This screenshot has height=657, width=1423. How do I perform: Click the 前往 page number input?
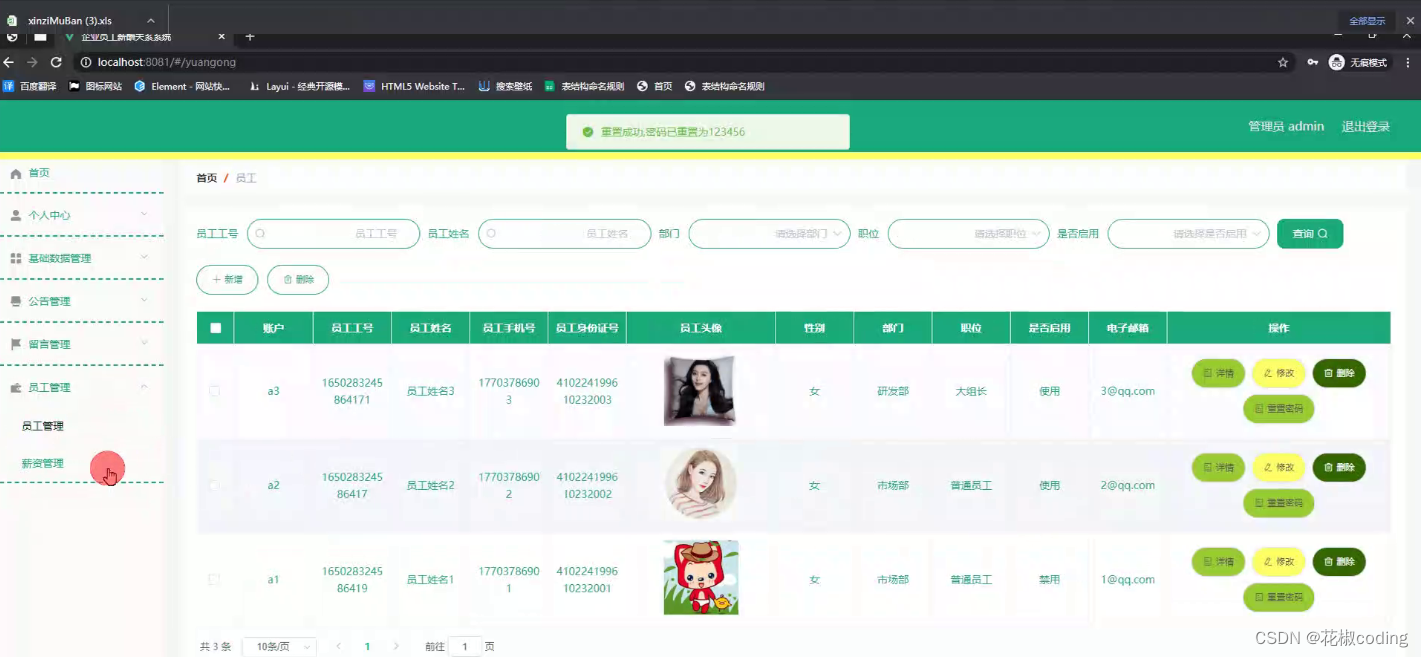coord(465,647)
